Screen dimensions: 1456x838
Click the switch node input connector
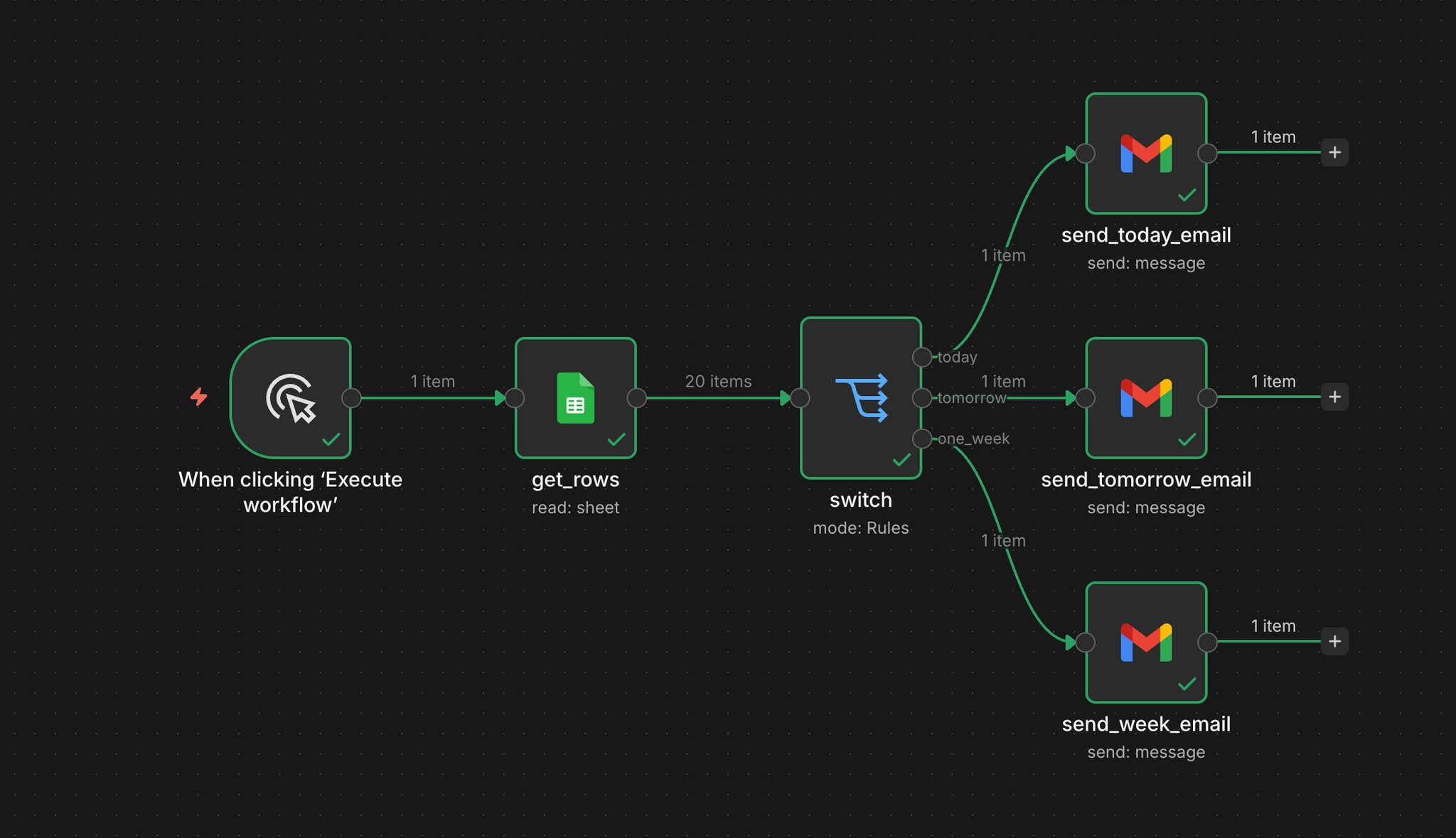801,398
